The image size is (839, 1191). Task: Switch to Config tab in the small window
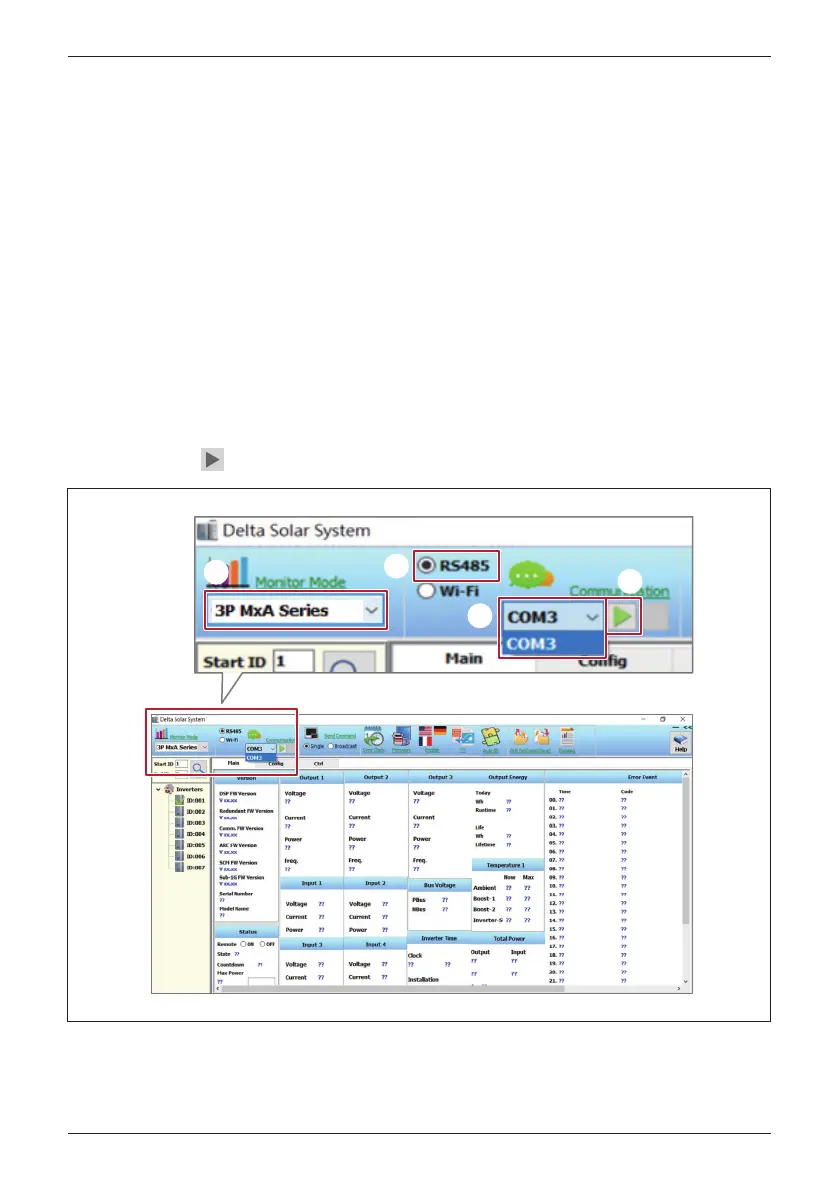click(x=276, y=763)
